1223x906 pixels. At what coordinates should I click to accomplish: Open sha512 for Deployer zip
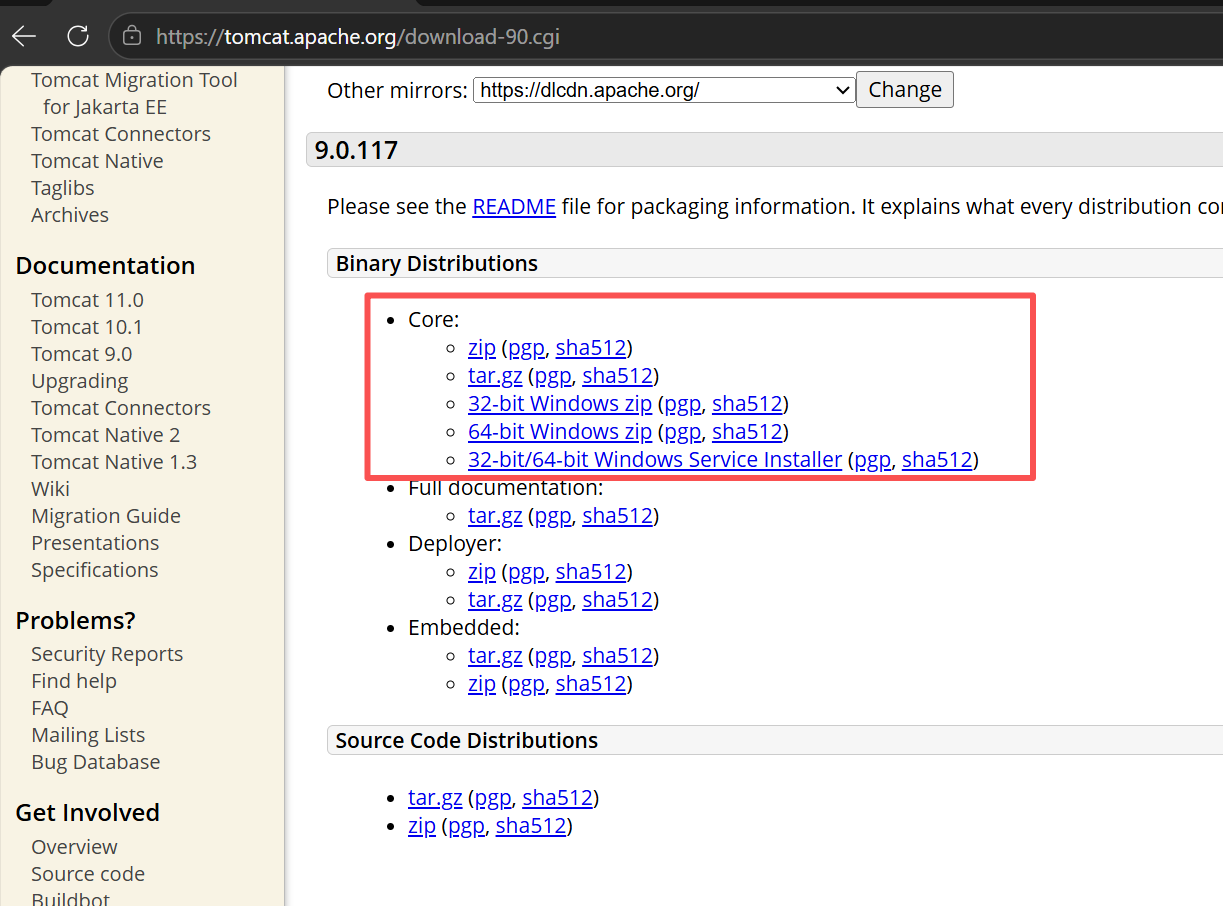pos(591,572)
